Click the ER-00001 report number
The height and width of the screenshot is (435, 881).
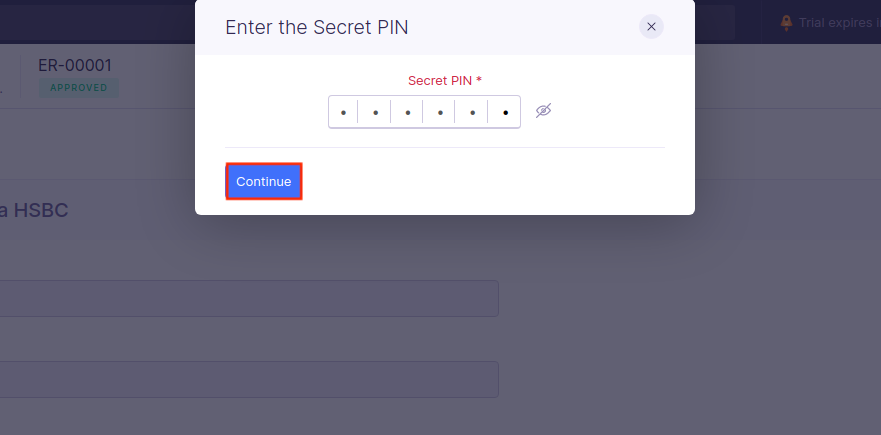coord(75,65)
